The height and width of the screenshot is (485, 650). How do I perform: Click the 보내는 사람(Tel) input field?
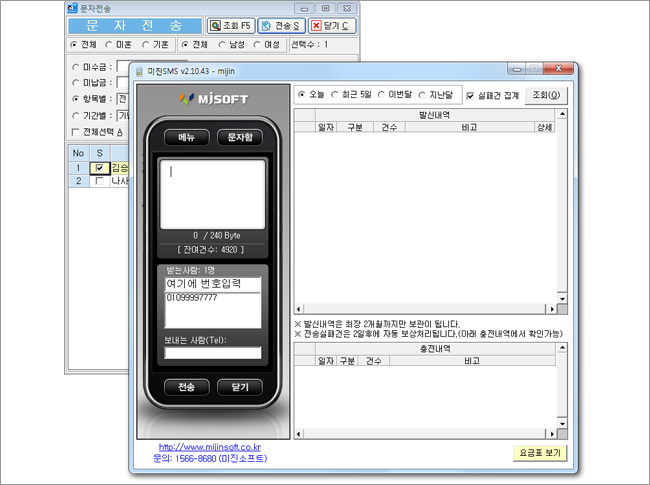pyautogui.click(x=212, y=353)
